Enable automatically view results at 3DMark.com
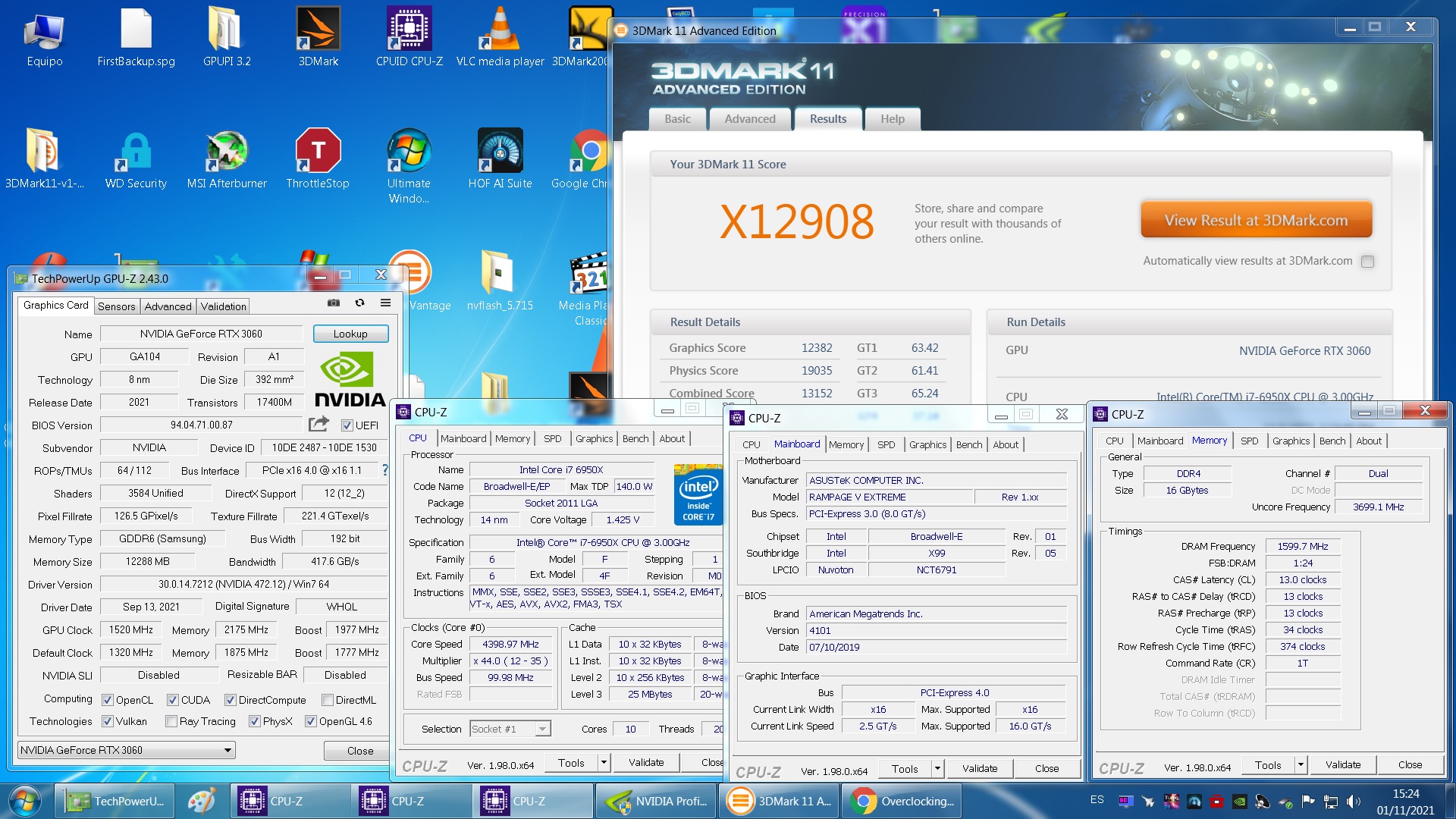The height and width of the screenshot is (819, 1456). tap(1367, 261)
